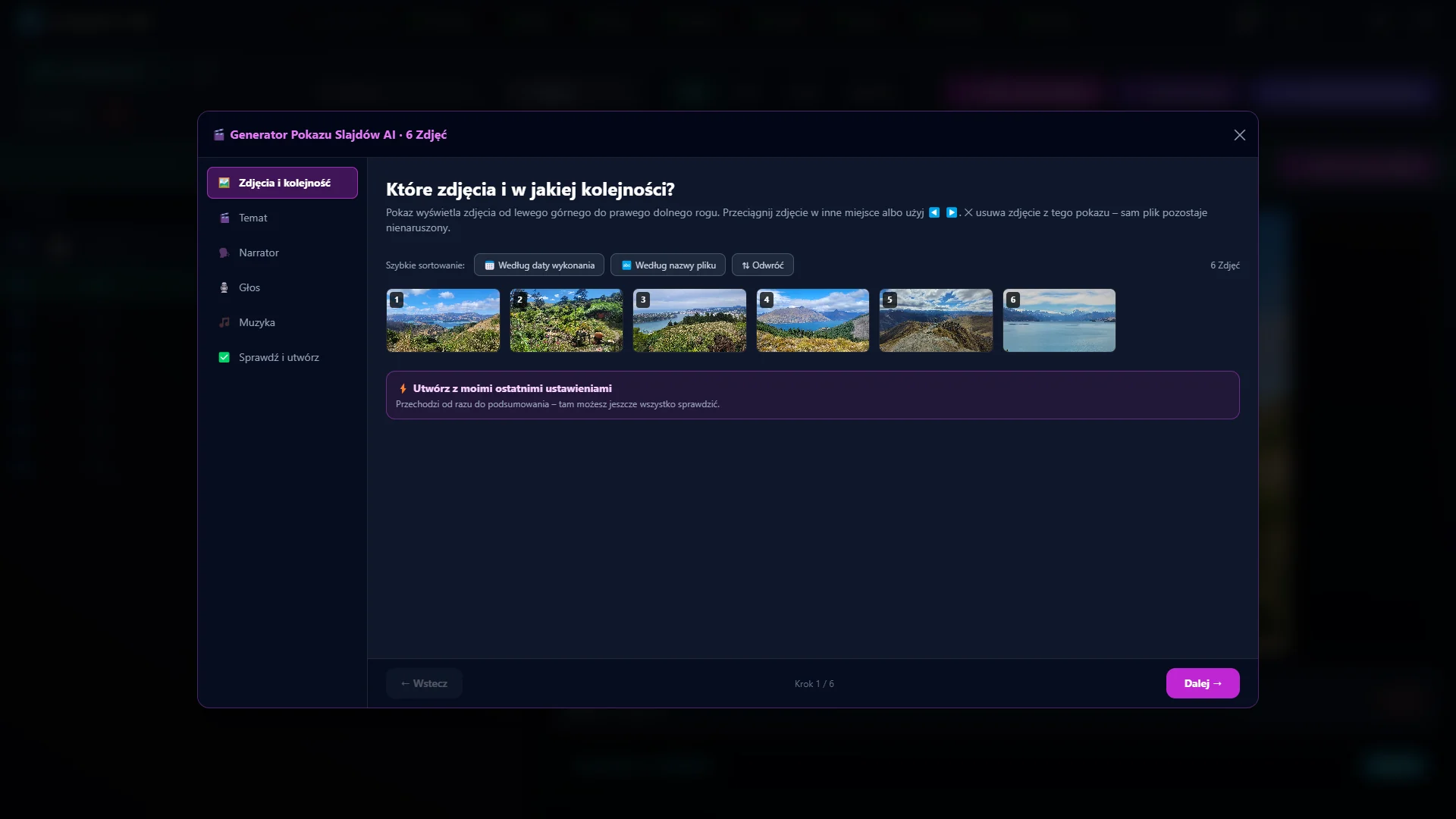Image resolution: width=1456 pixels, height=819 pixels.
Task: Click the disabled Wstecz button
Action: tap(424, 683)
